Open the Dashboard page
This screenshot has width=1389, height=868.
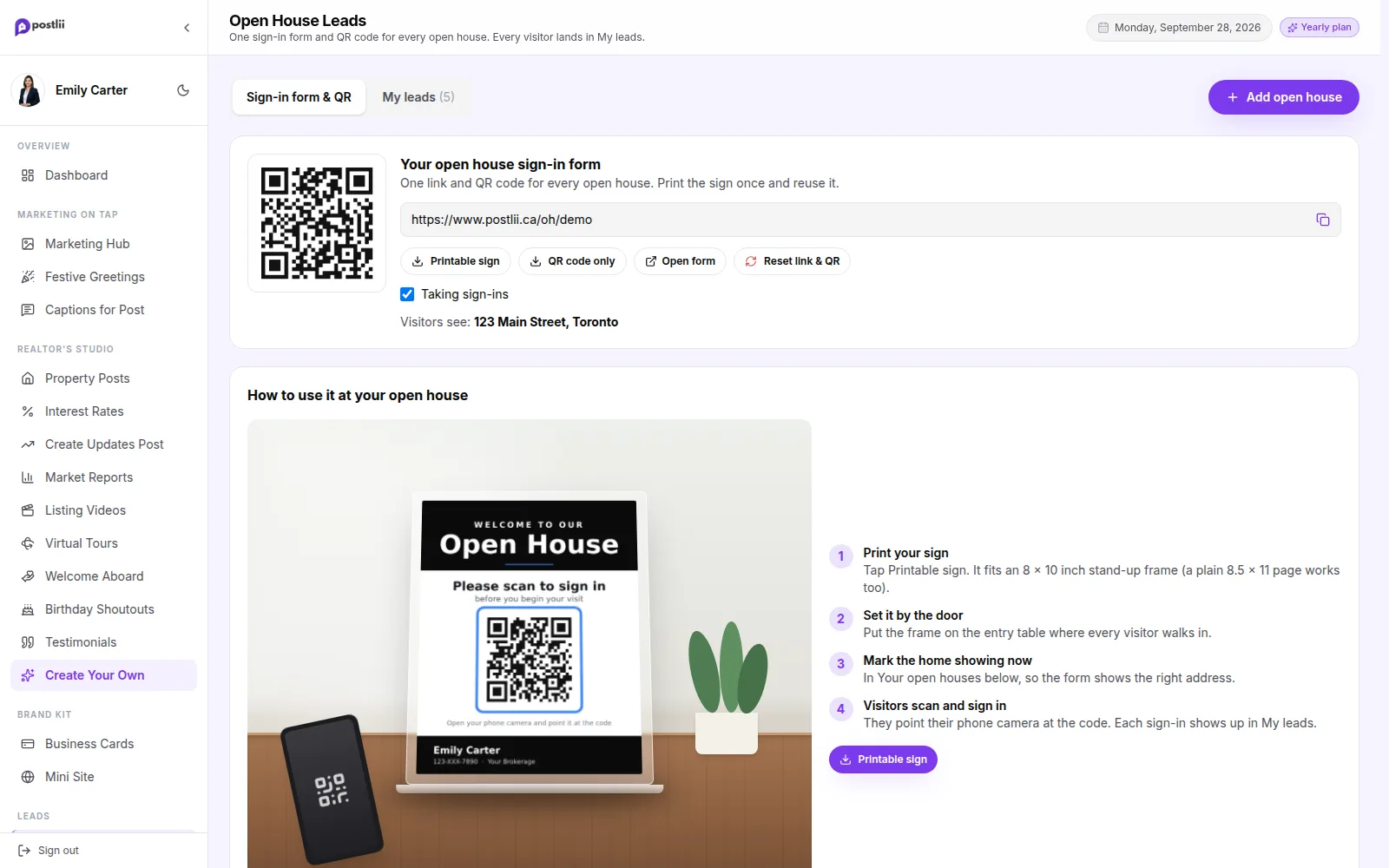[103, 175]
